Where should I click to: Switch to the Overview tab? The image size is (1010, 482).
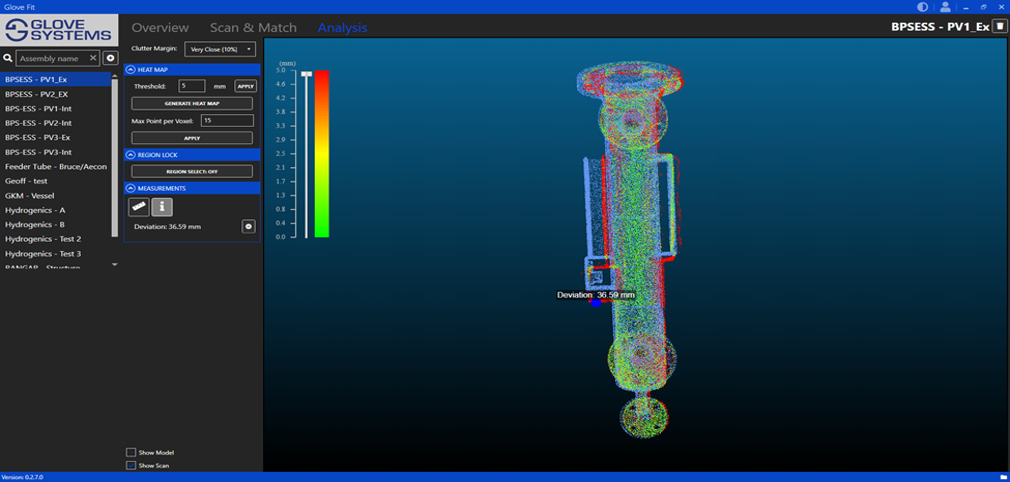click(x=160, y=28)
